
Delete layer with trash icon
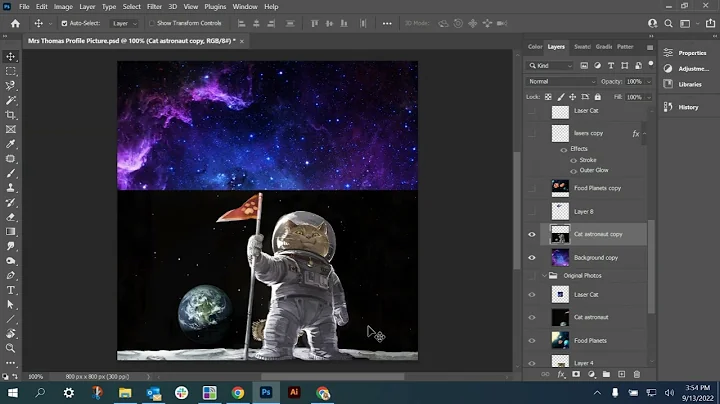point(637,375)
